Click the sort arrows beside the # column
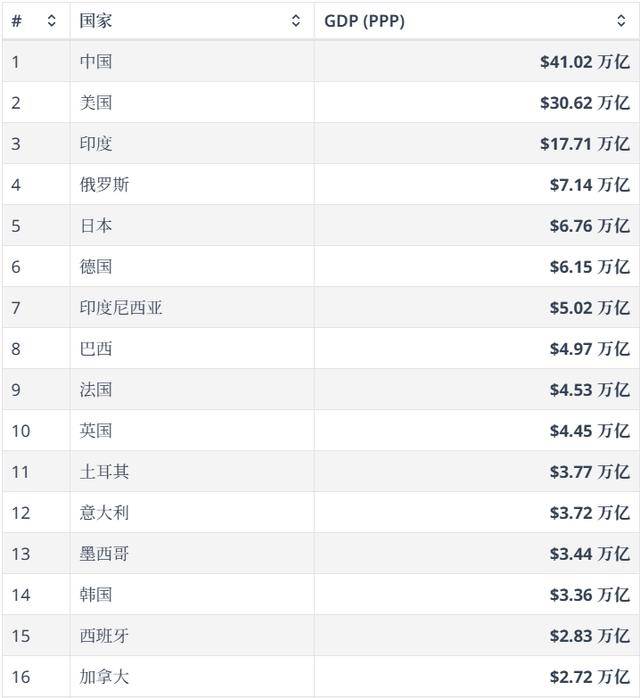The height and width of the screenshot is (698, 640). pyautogui.click(x=52, y=21)
